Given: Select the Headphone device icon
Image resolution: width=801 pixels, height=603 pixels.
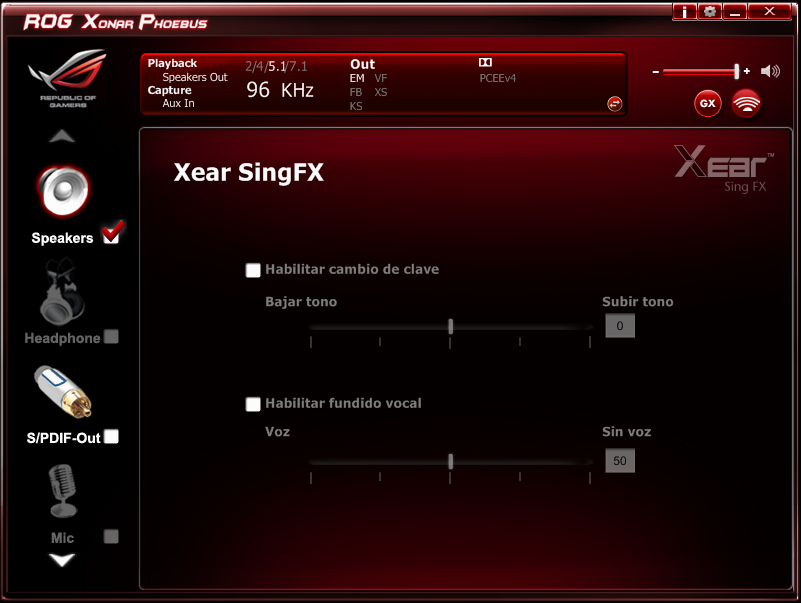Looking at the screenshot, I should (62, 292).
